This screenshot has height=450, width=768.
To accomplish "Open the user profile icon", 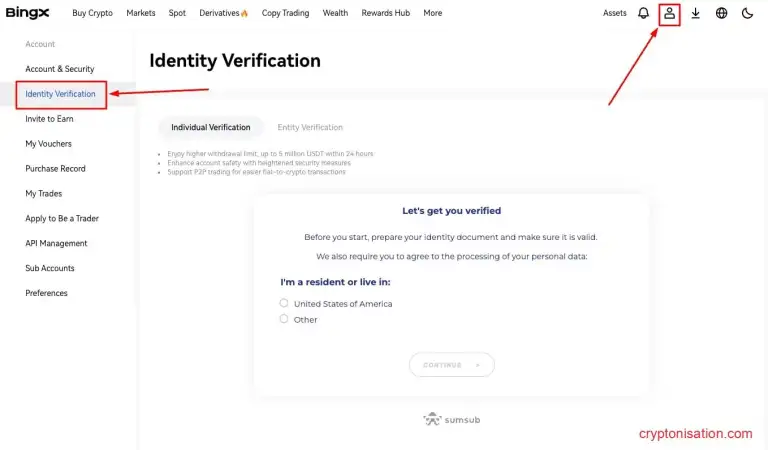I will click(x=669, y=13).
